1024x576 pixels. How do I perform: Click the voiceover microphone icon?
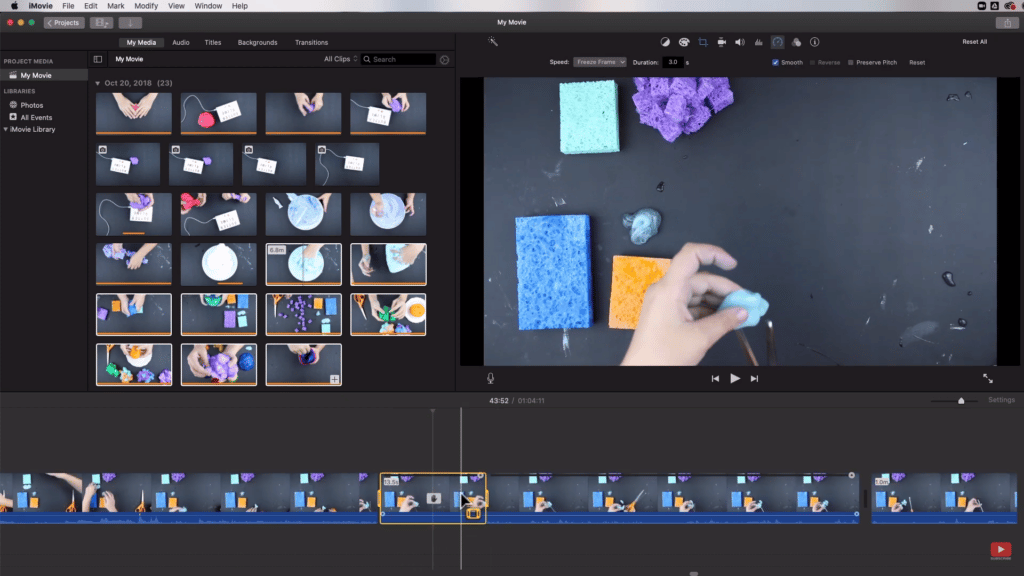click(x=490, y=378)
